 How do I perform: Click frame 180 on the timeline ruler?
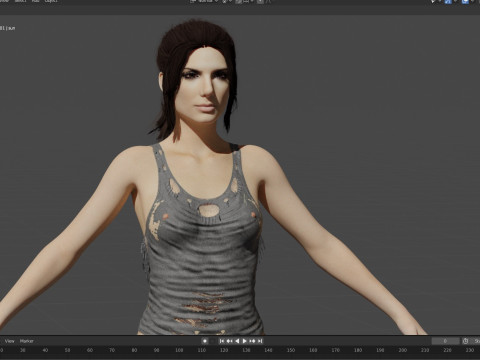[358, 350]
